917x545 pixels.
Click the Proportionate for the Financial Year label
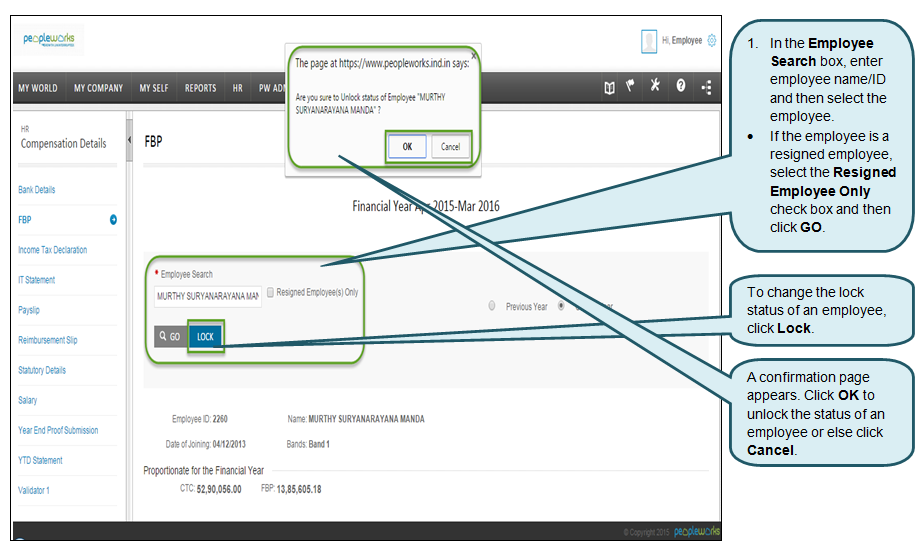click(x=204, y=471)
